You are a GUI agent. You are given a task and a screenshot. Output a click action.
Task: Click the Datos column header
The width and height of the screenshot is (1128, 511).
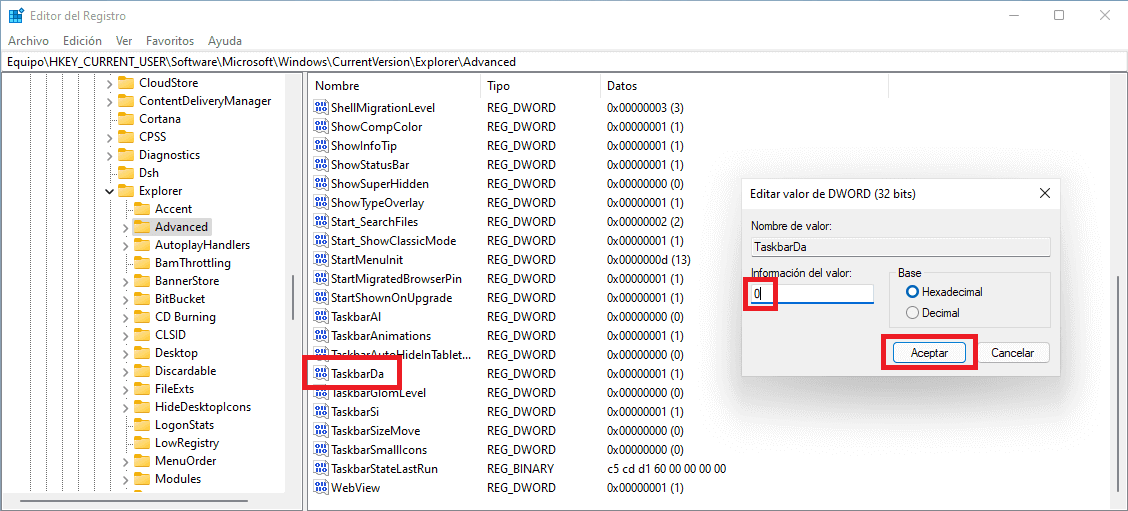click(745, 86)
